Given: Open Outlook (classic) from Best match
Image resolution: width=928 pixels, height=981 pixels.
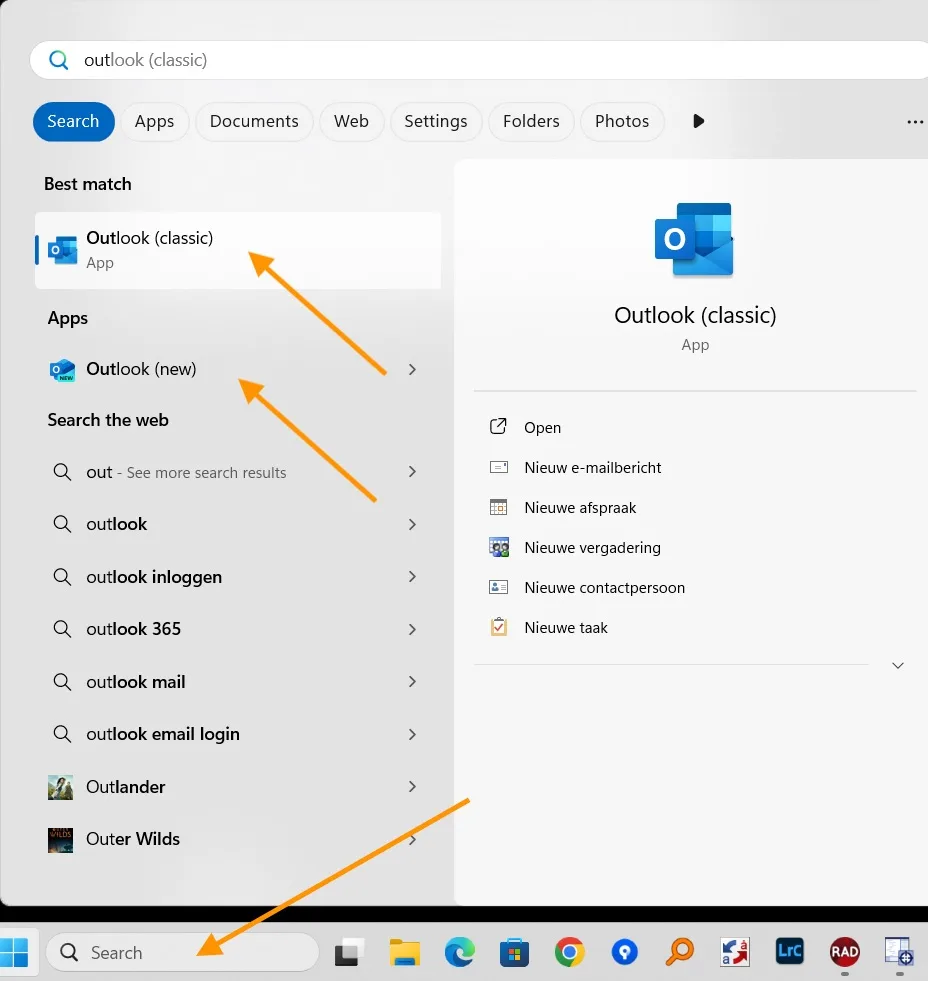Looking at the screenshot, I should point(238,250).
